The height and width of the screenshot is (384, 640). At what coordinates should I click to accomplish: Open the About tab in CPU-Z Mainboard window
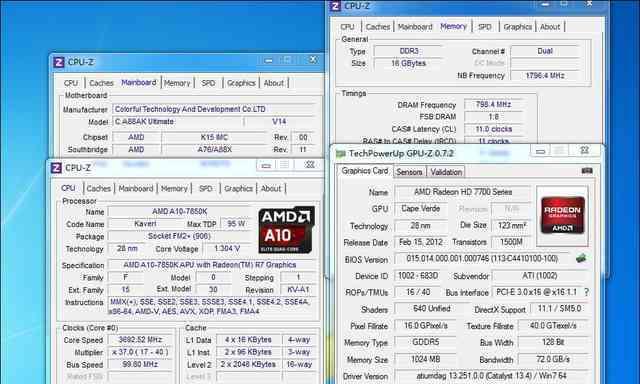[x=273, y=83]
